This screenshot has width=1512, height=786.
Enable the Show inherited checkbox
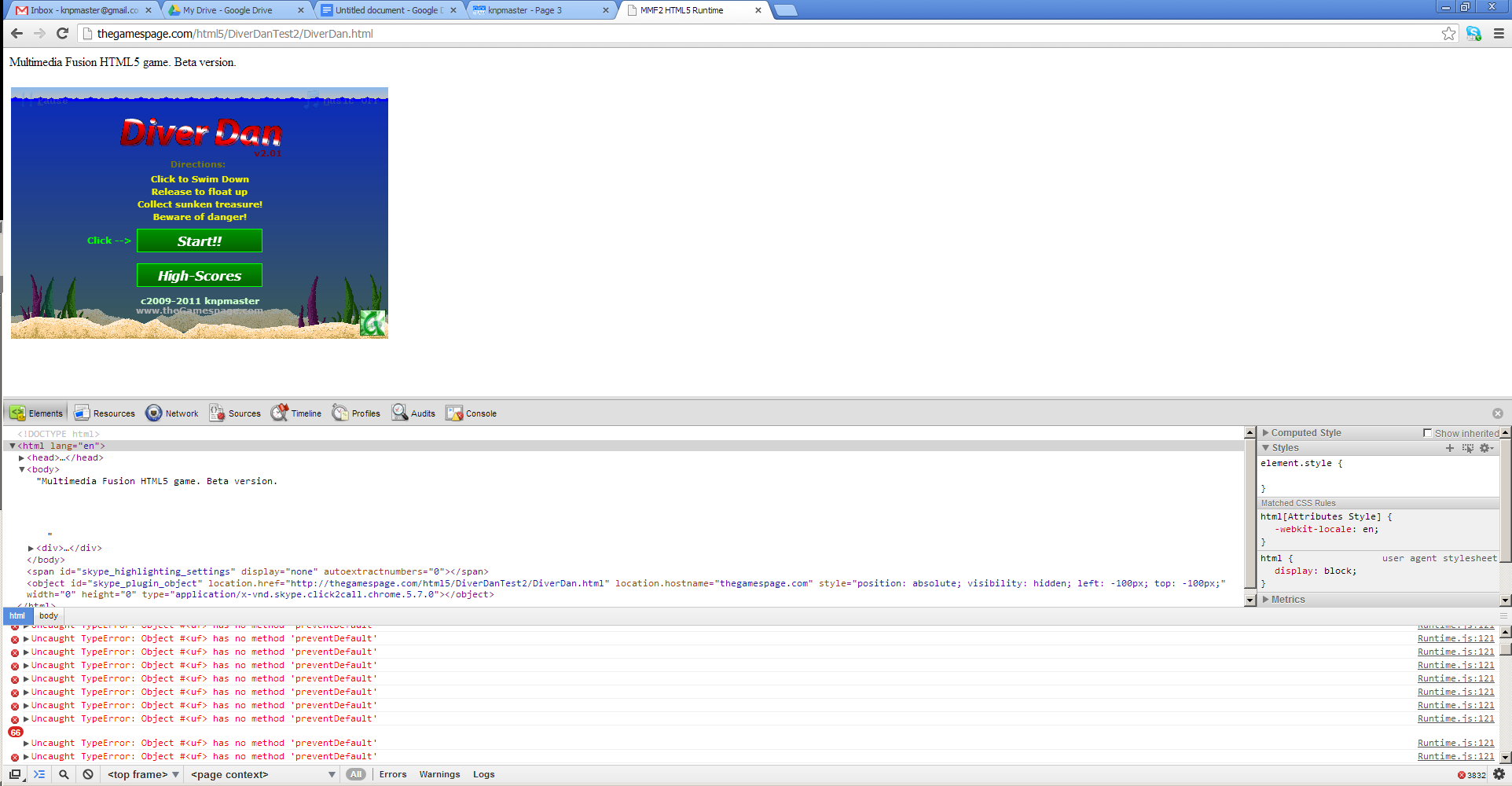[x=1427, y=433]
